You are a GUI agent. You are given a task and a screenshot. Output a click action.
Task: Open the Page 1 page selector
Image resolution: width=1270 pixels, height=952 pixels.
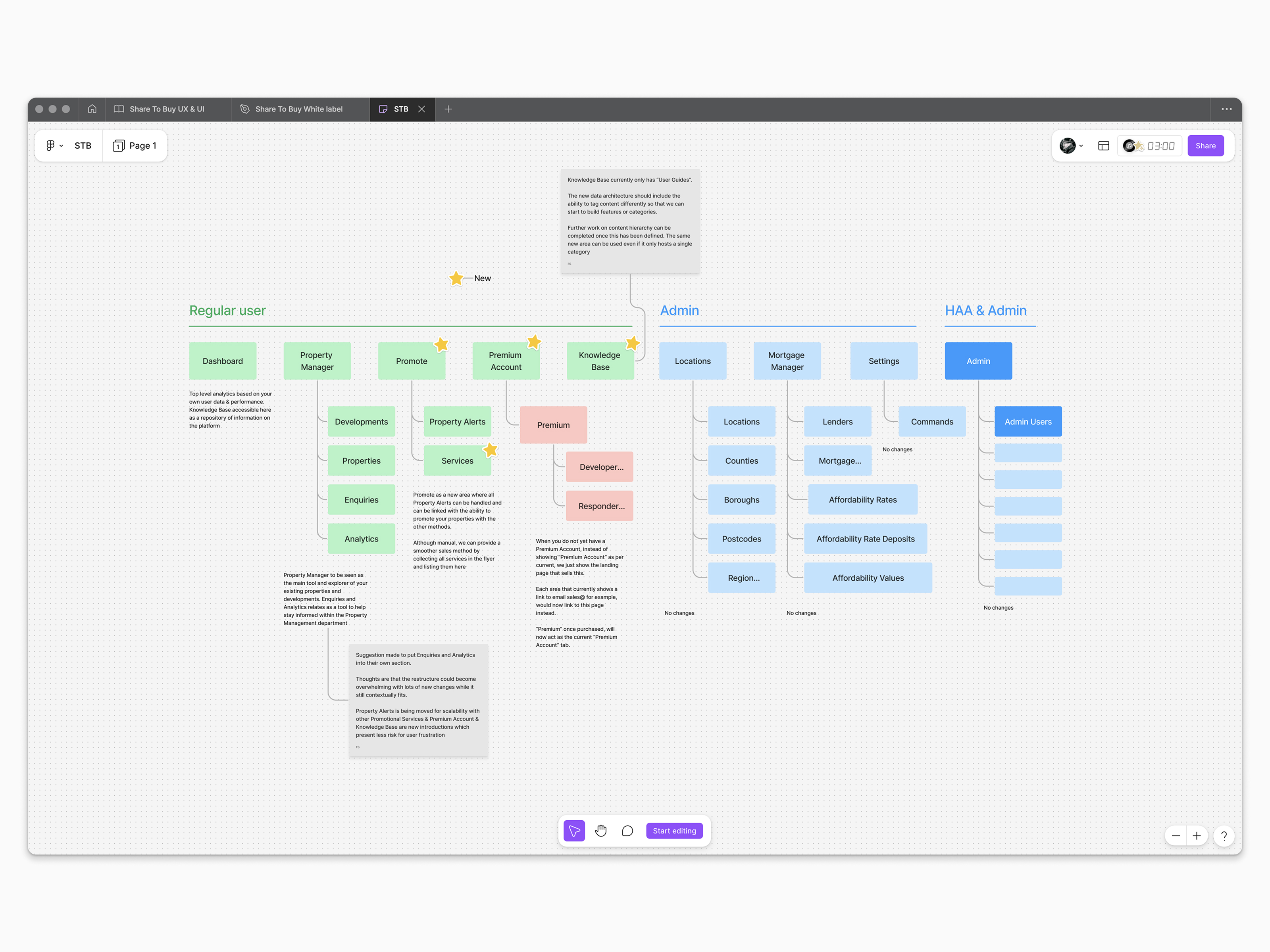click(x=135, y=146)
